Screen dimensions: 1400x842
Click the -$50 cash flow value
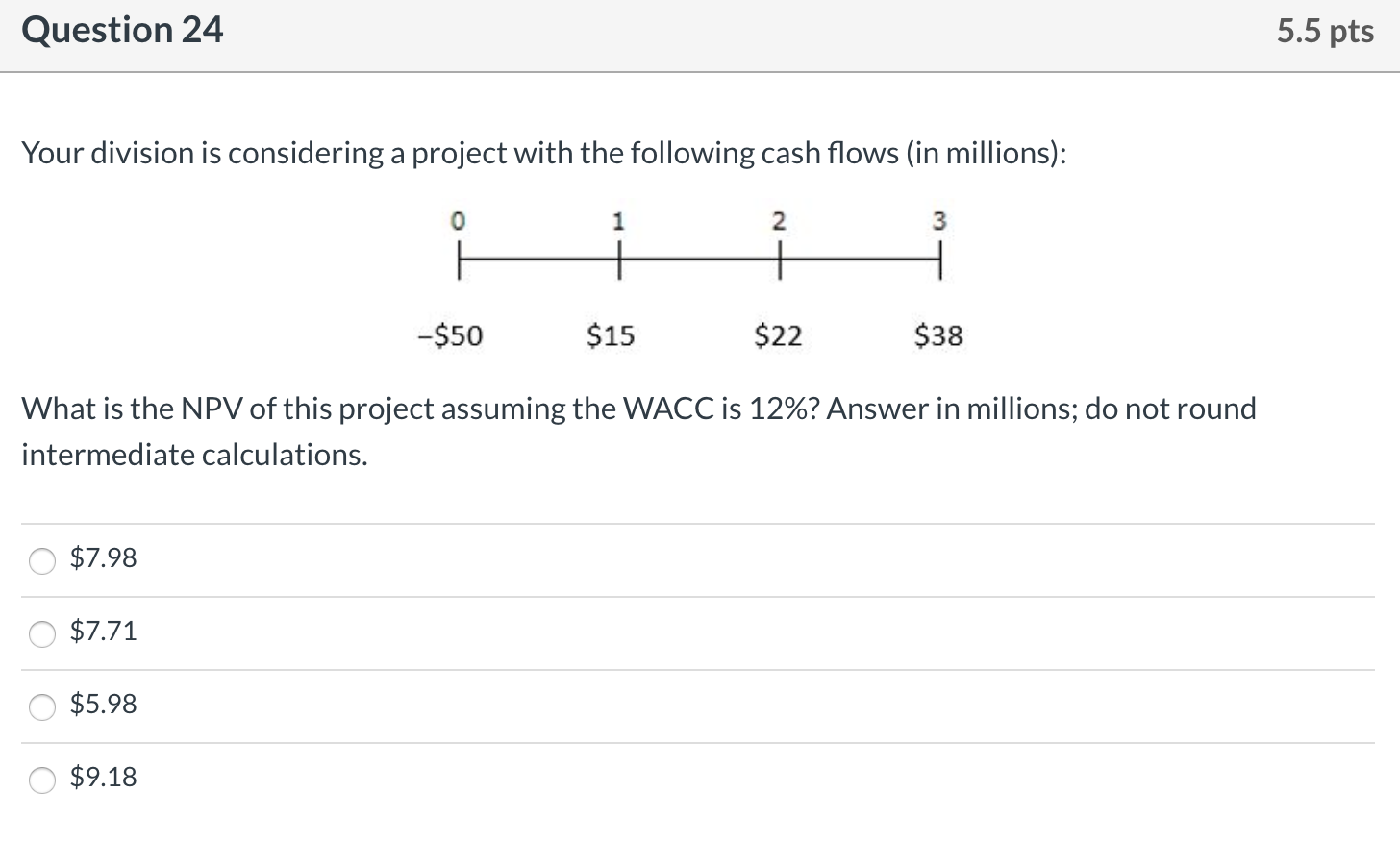tap(449, 335)
